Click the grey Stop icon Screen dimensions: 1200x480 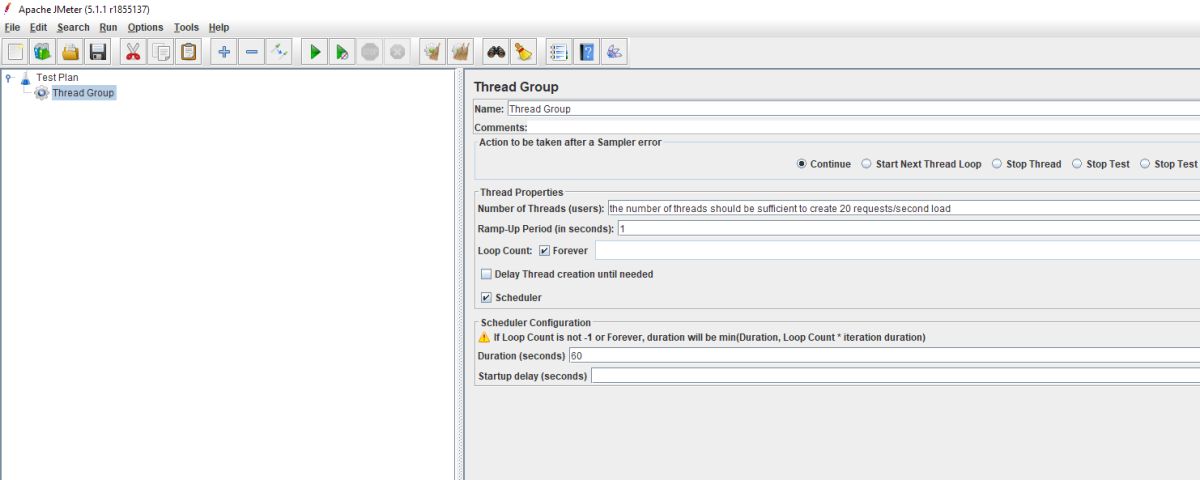(370, 51)
